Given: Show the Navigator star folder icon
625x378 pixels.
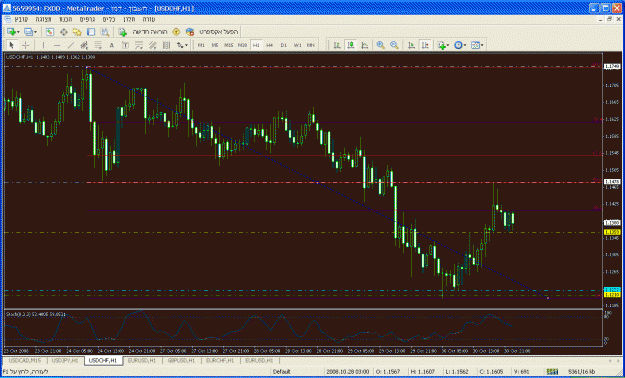Looking at the screenshot, I should coord(77,32).
